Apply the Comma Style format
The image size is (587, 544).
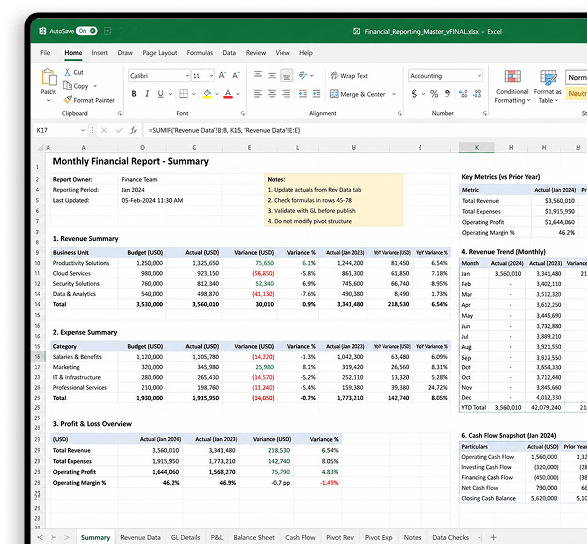(447, 94)
